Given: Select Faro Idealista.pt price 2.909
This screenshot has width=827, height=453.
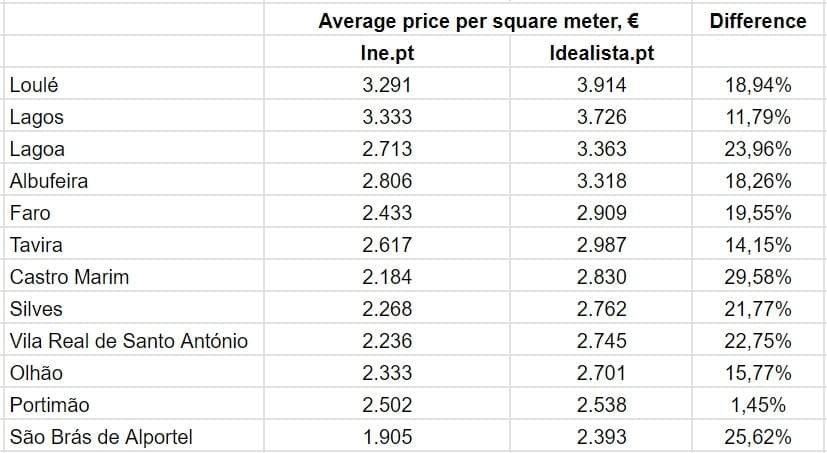Looking at the screenshot, I should (x=601, y=213).
